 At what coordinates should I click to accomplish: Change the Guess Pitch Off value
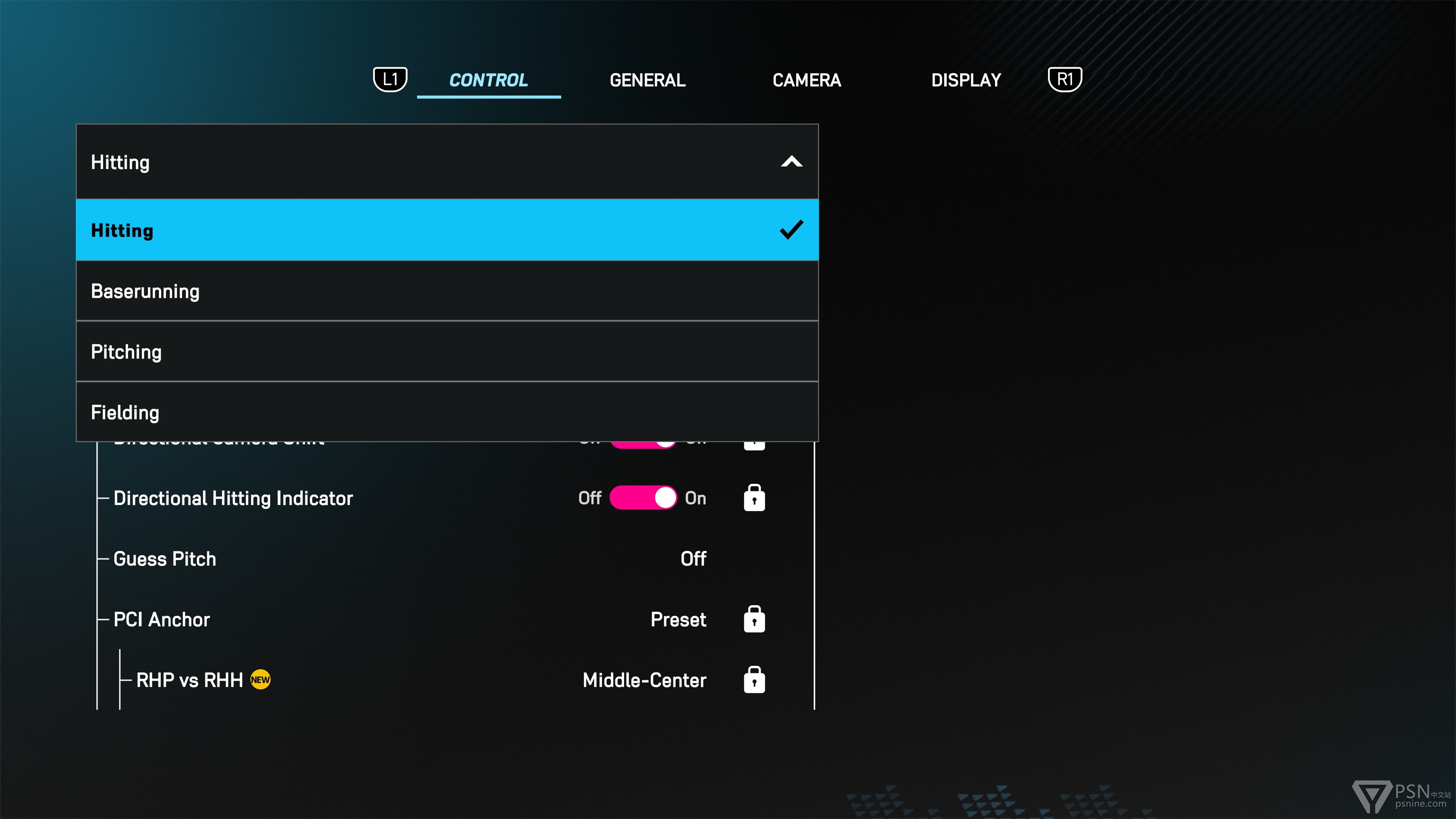(x=693, y=559)
